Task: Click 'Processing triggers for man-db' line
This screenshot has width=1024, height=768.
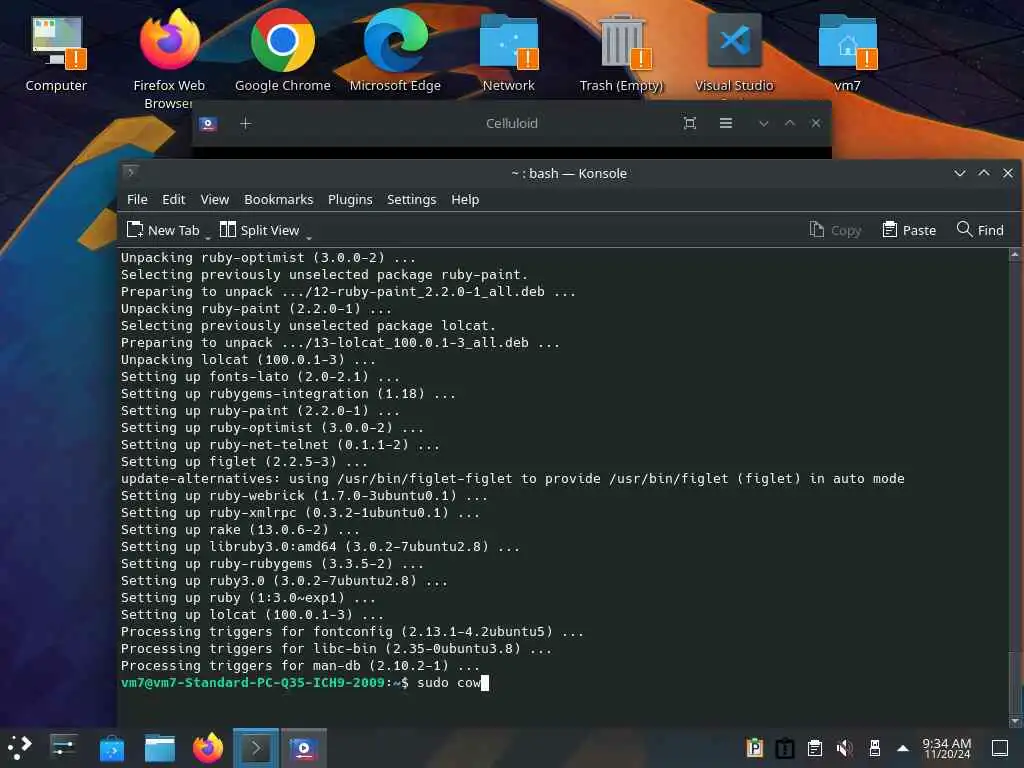Action: [300, 665]
